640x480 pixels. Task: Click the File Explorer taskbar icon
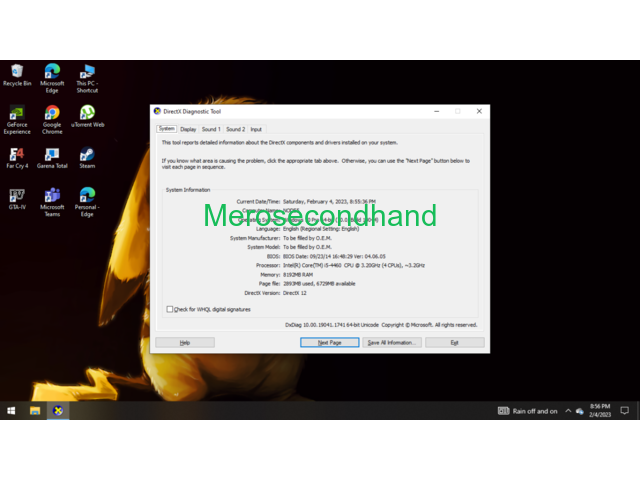35,411
